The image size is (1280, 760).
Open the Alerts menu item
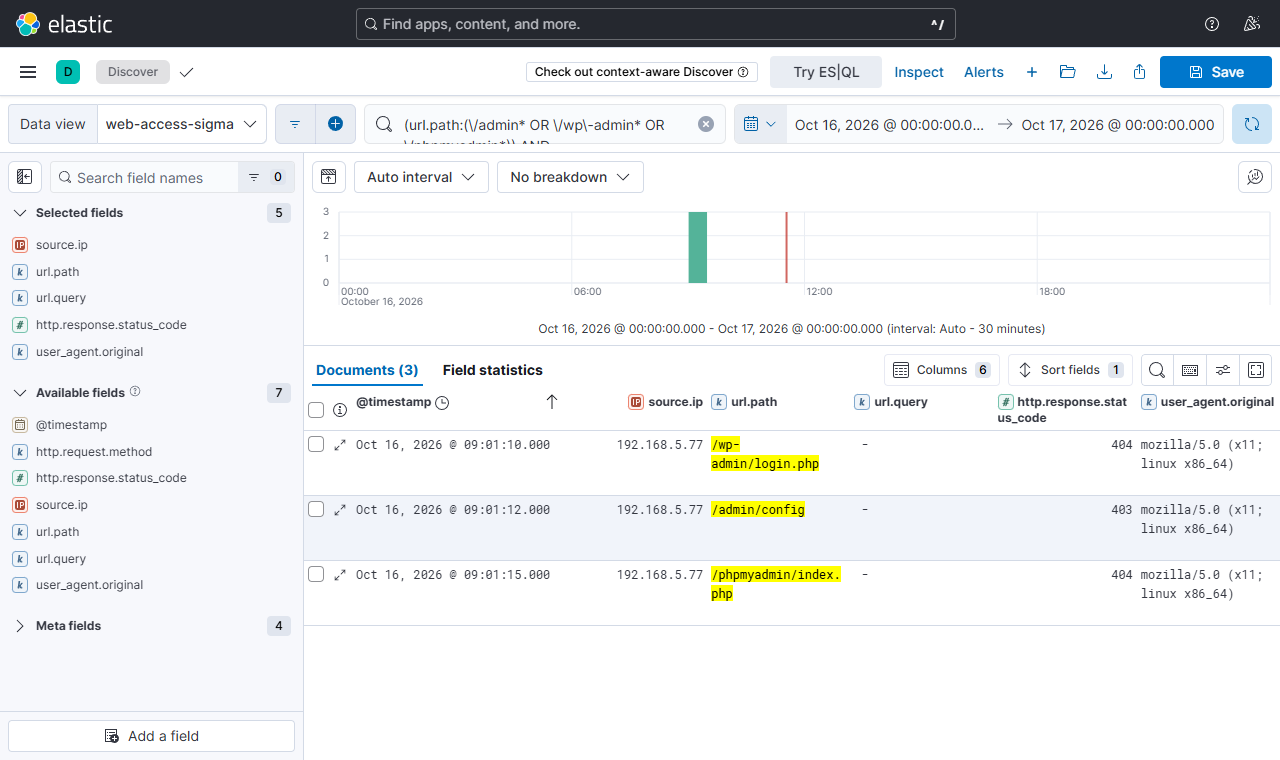click(x=984, y=72)
